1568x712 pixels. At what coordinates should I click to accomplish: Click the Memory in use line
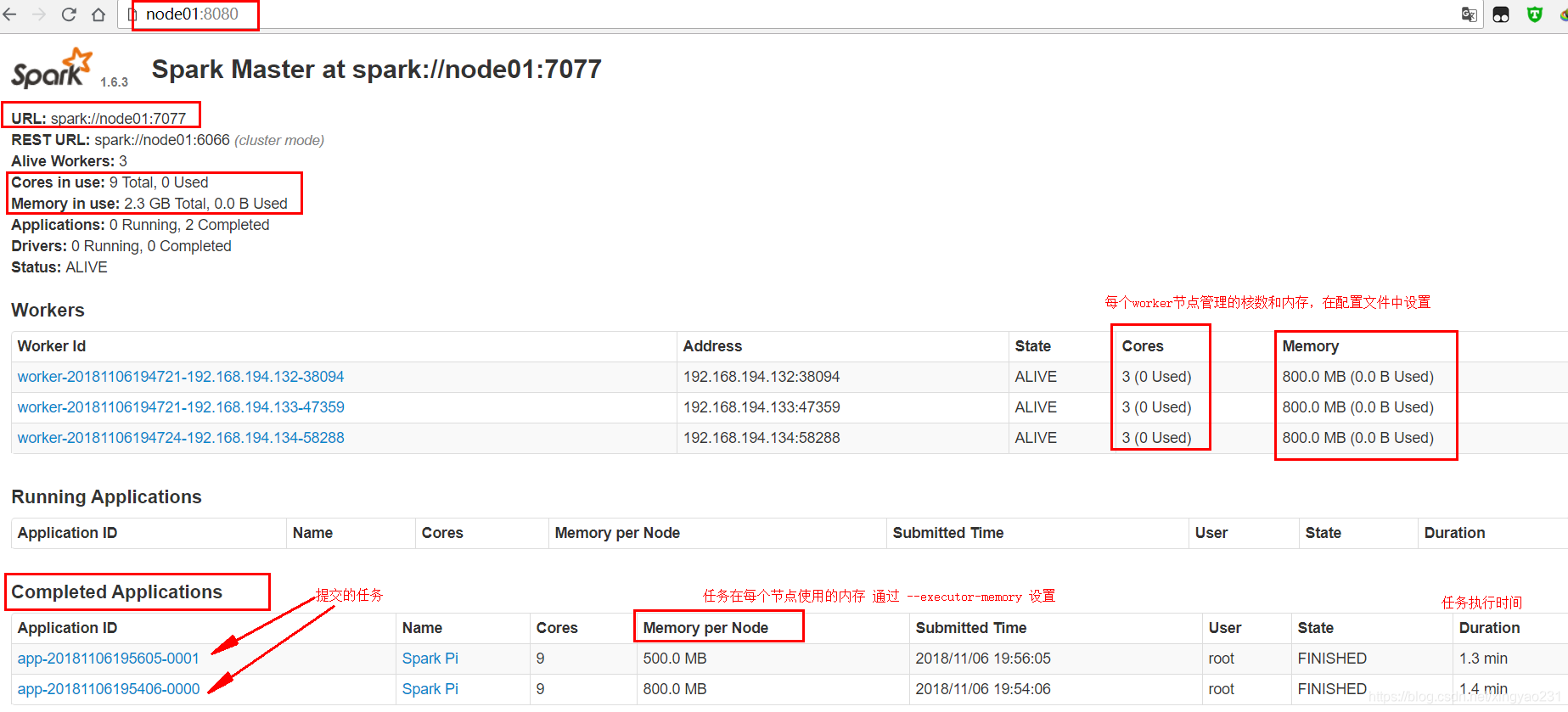149,204
